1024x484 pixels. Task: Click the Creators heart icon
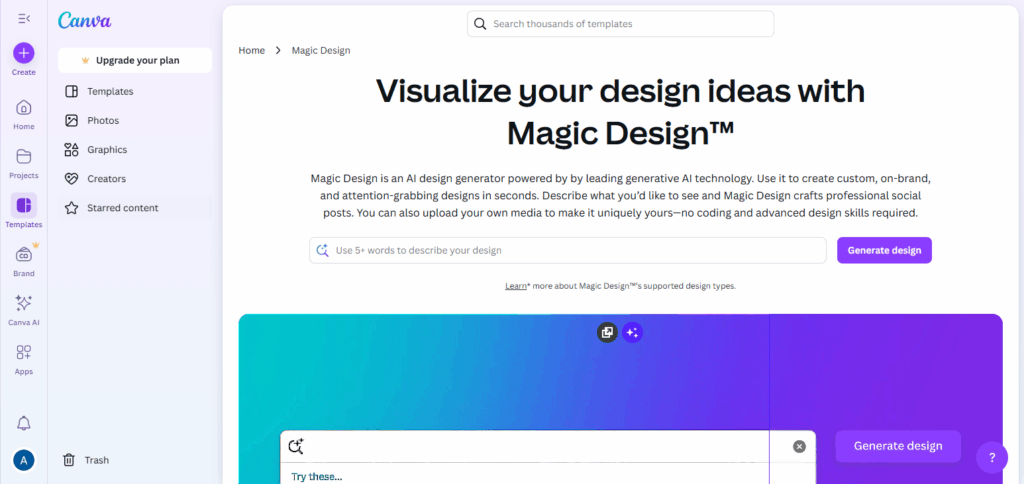pos(71,179)
